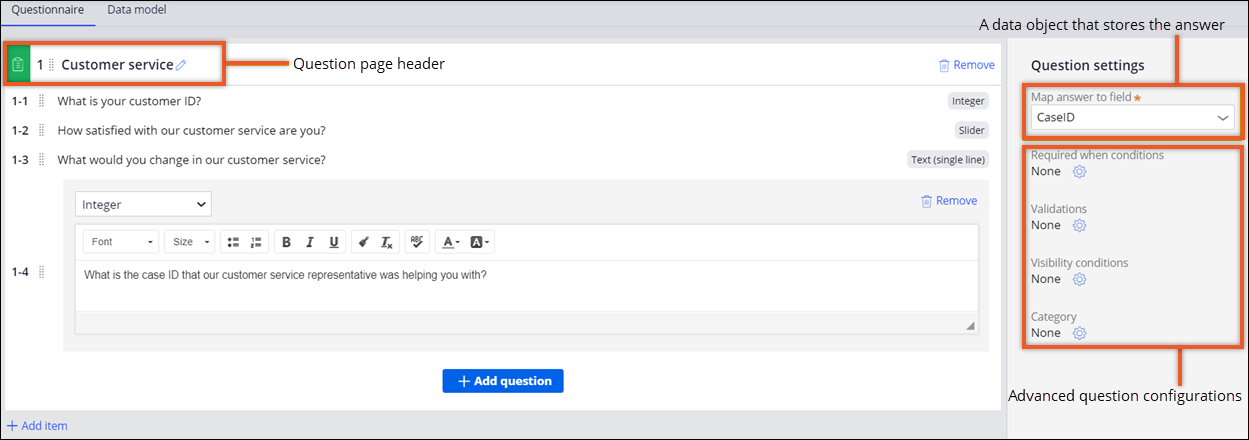1249x440 pixels.
Task: Open the Validations settings gear
Action: tap(1079, 226)
